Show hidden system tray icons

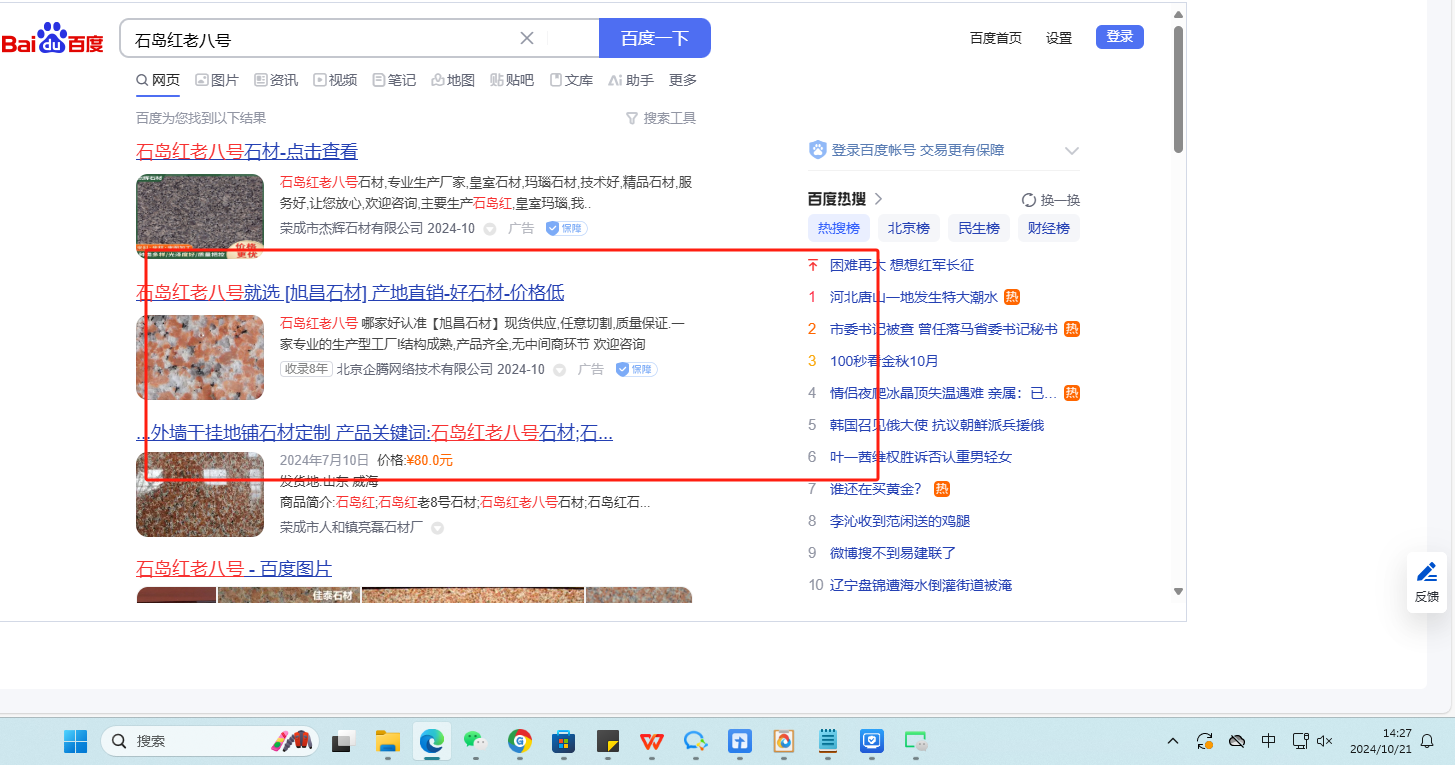coord(1173,741)
